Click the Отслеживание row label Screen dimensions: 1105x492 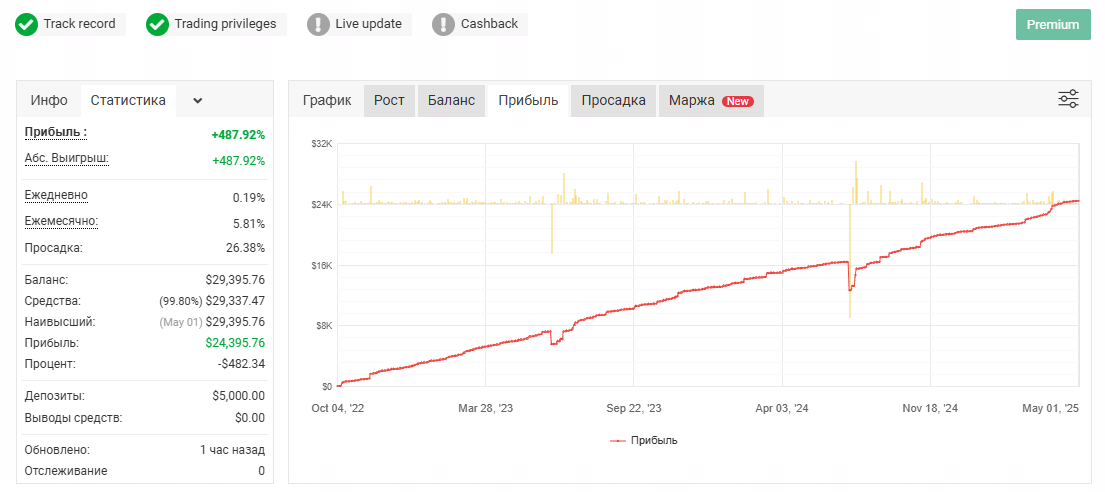point(66,471)
